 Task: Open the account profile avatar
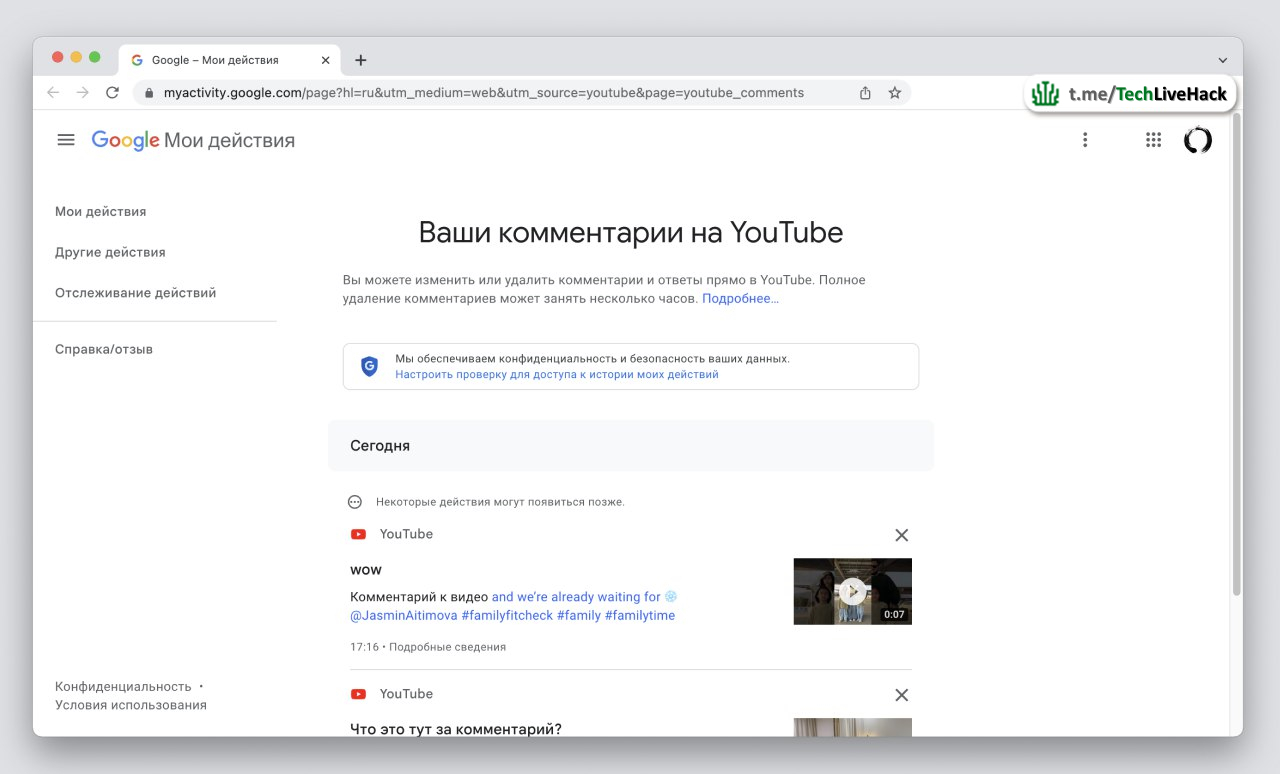point(1198,140)
